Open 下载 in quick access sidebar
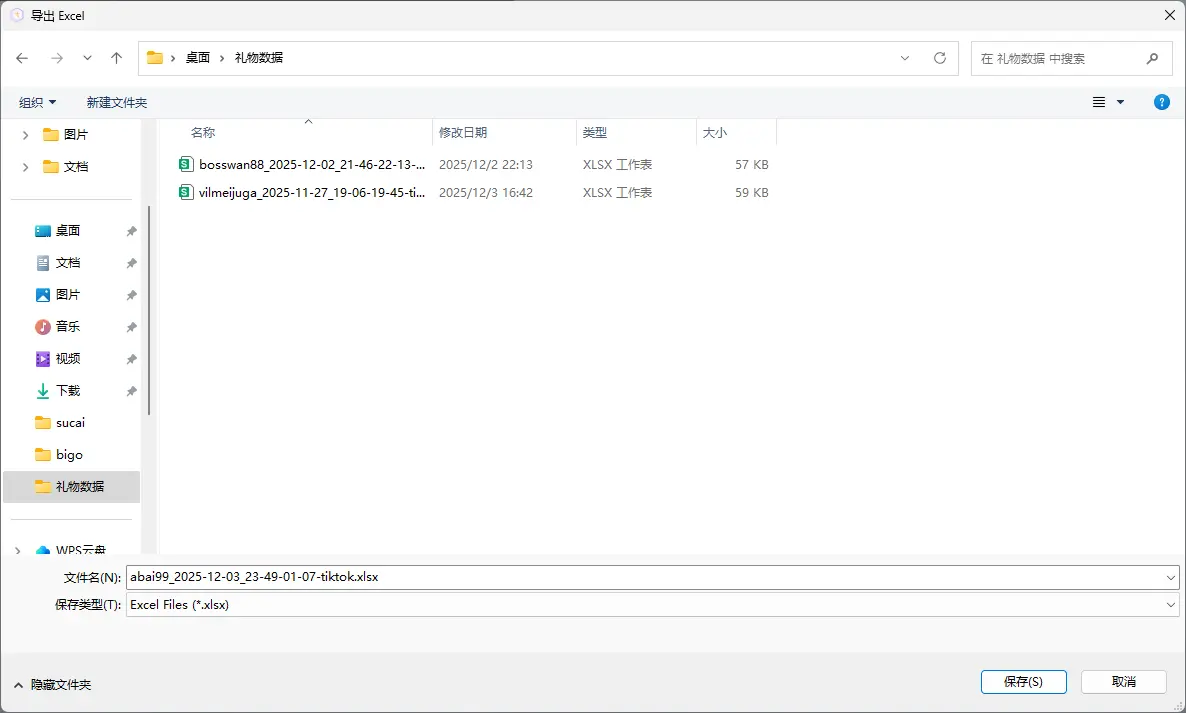This screenshot has height=713, width=1186. tap(67, 390)
